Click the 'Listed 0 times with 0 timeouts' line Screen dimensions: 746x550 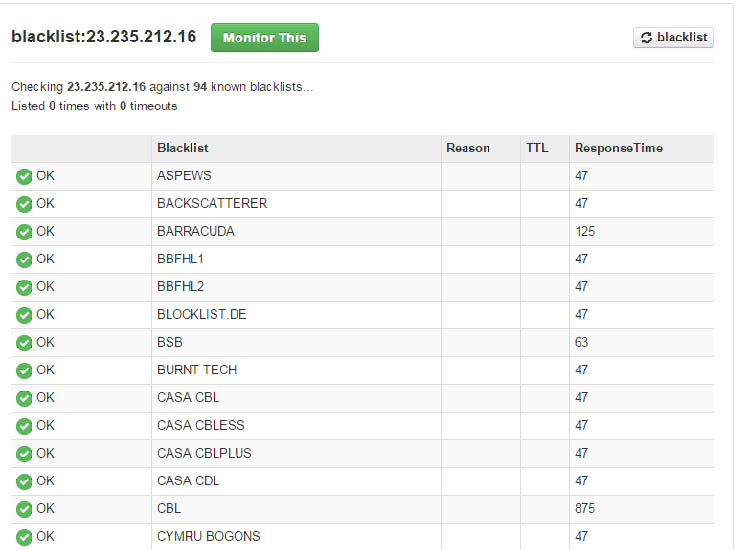pos(94,106)
